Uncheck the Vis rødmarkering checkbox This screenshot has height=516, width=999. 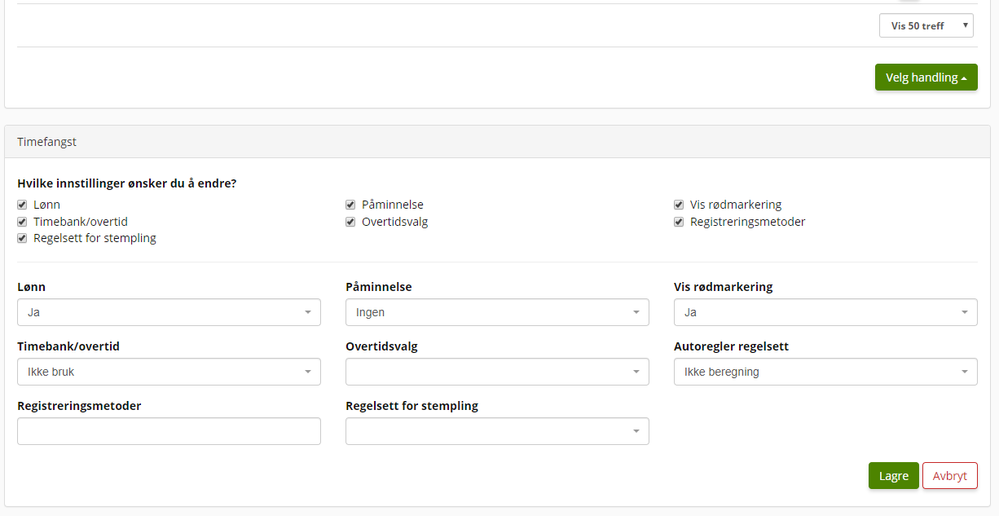[x=680, y=205]
